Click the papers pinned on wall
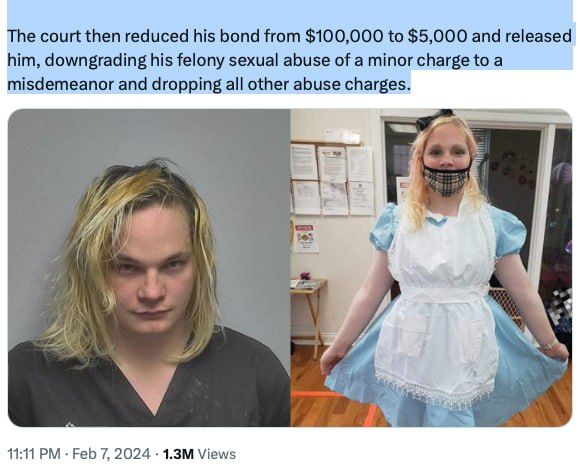 (x=332, y=179)
